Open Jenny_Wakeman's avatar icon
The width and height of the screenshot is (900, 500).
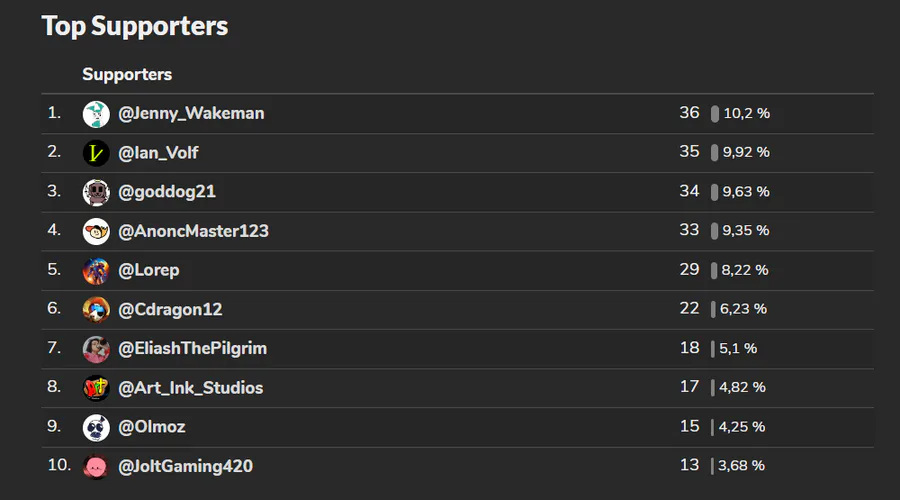(96, 114)
